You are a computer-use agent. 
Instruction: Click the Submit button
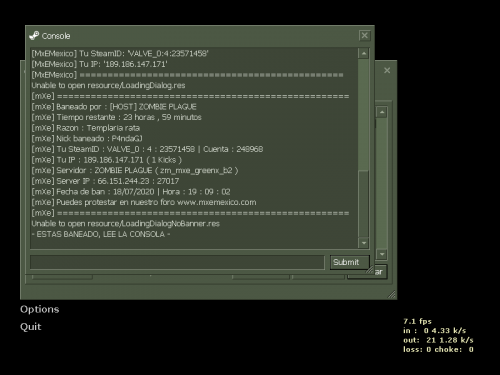[350, 262]
